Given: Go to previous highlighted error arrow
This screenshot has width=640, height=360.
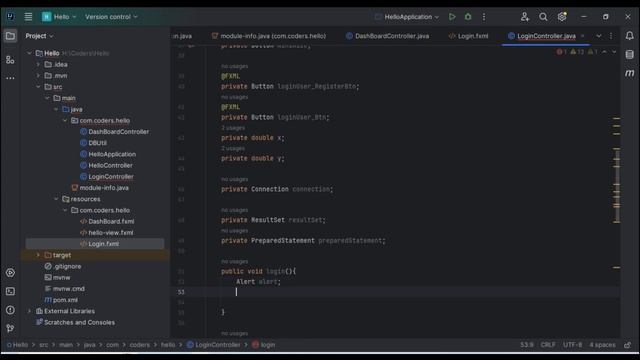Looking at the screenshot, I should [604, 52].
